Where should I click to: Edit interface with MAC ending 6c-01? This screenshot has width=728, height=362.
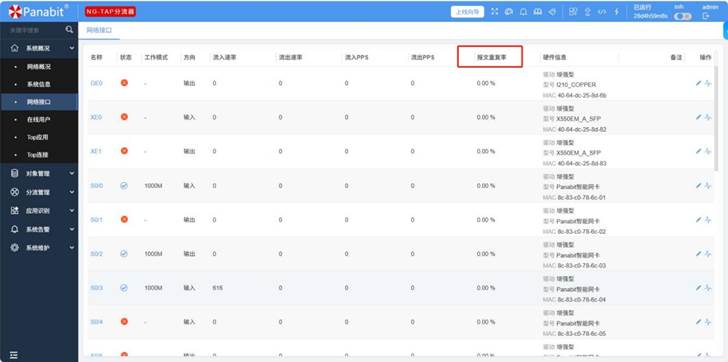pos(698,186)
